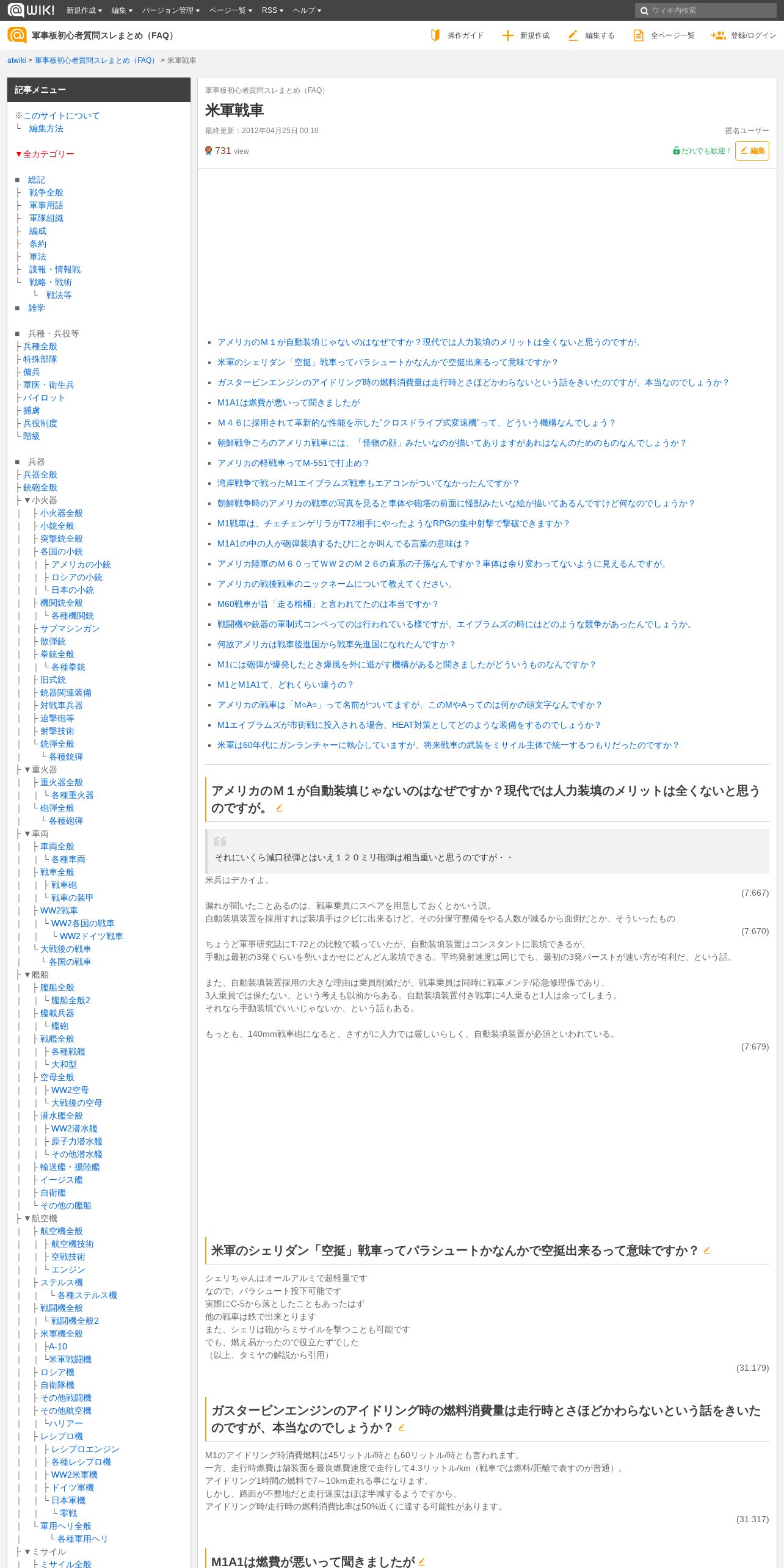This screenshot has height=1568, width=784.
Task: Open the ページ一覧 dropdown menu
Action: coord(231,10)
